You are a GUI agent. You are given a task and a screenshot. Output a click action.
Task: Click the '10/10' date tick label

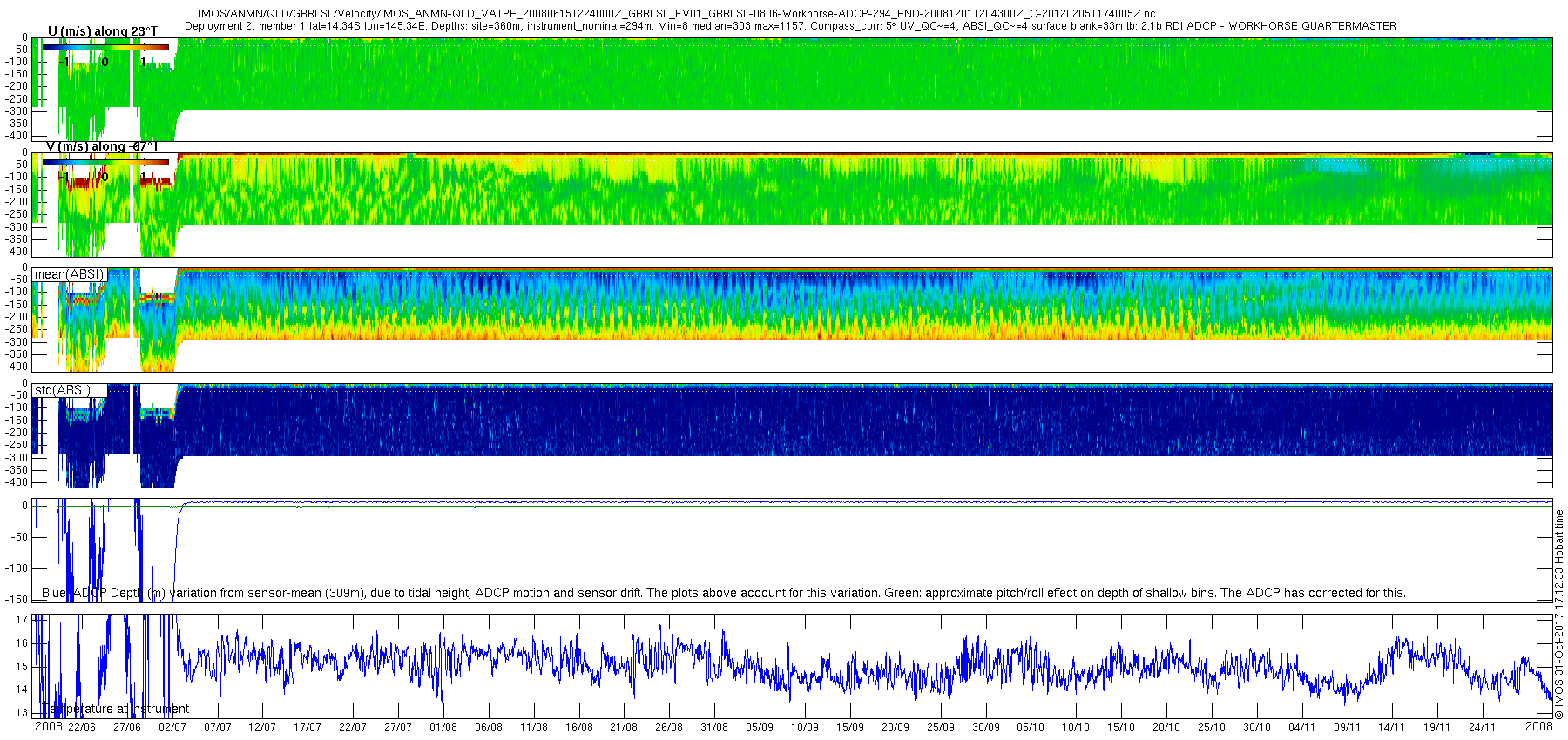pos(1076,728)
